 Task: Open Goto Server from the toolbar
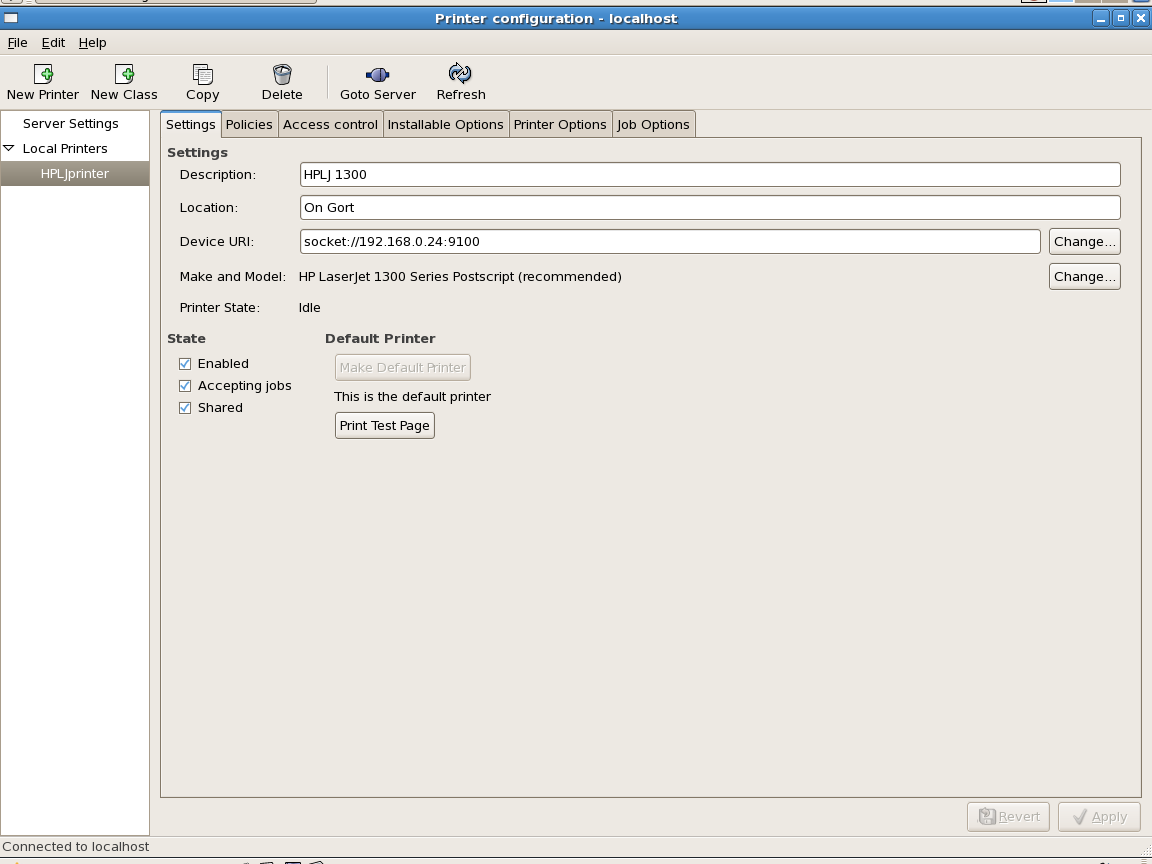coord(377,75)
